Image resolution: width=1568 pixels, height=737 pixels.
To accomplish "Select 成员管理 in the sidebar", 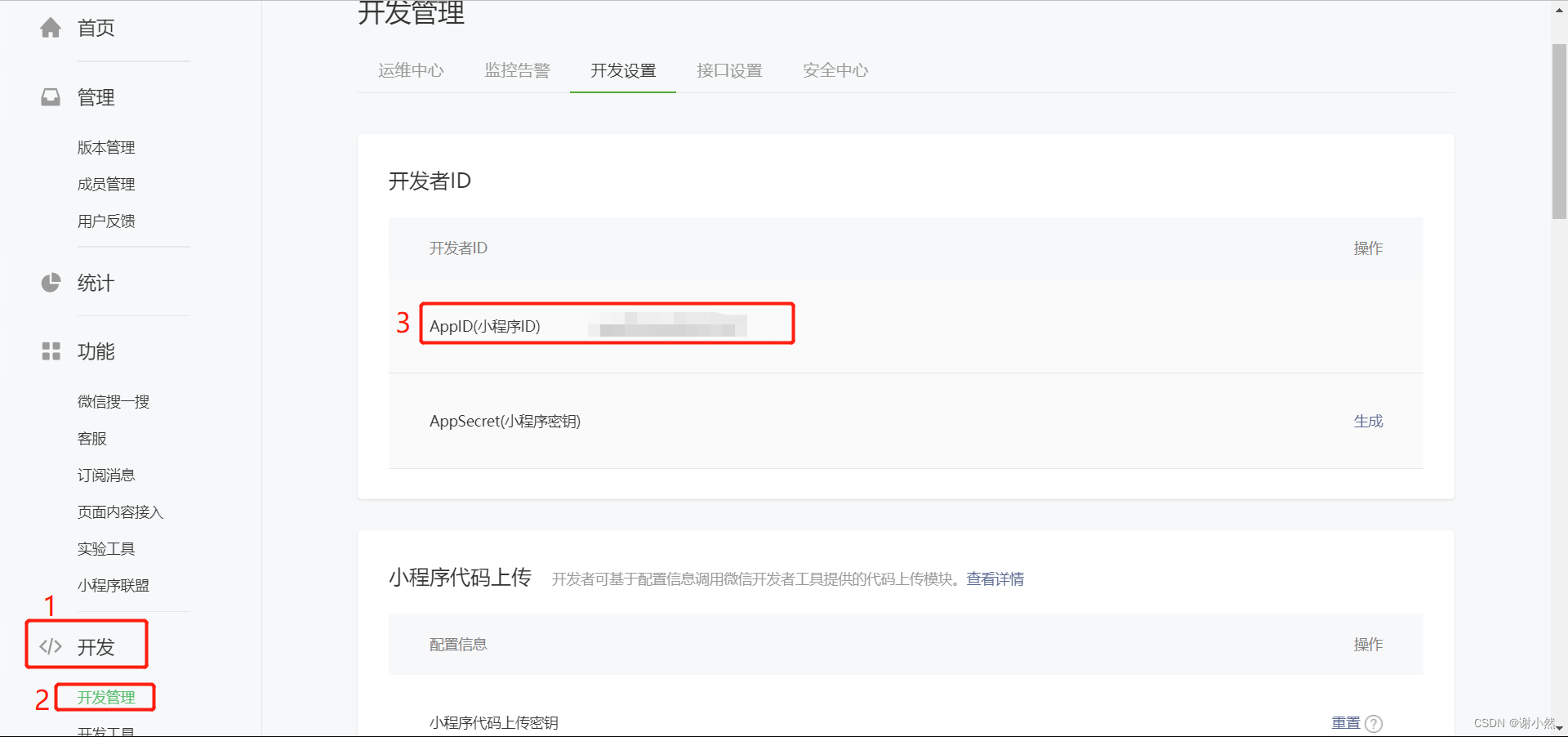I will [106, 184].
